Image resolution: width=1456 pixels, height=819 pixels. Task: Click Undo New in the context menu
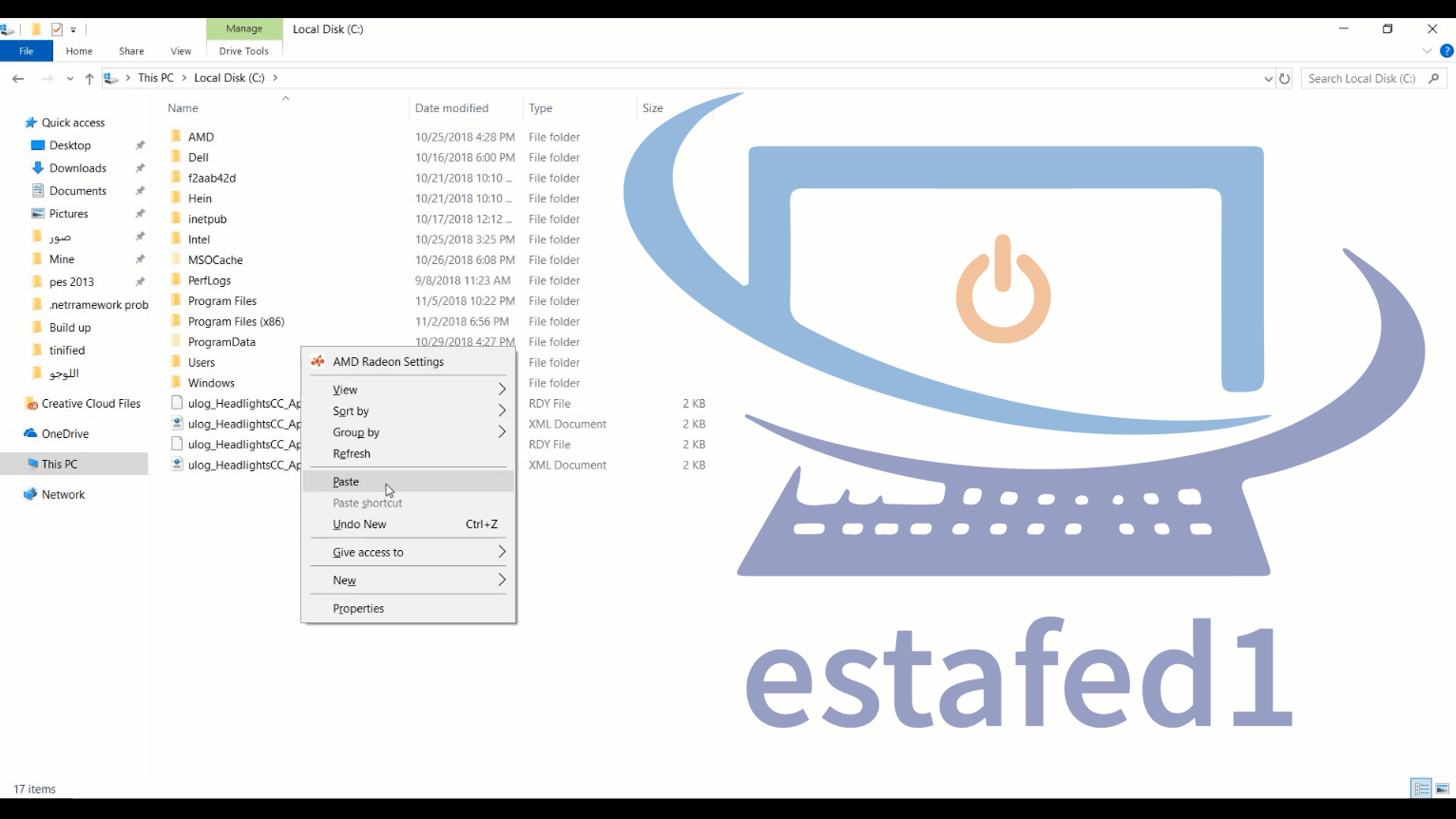click(x=359, y=524)
